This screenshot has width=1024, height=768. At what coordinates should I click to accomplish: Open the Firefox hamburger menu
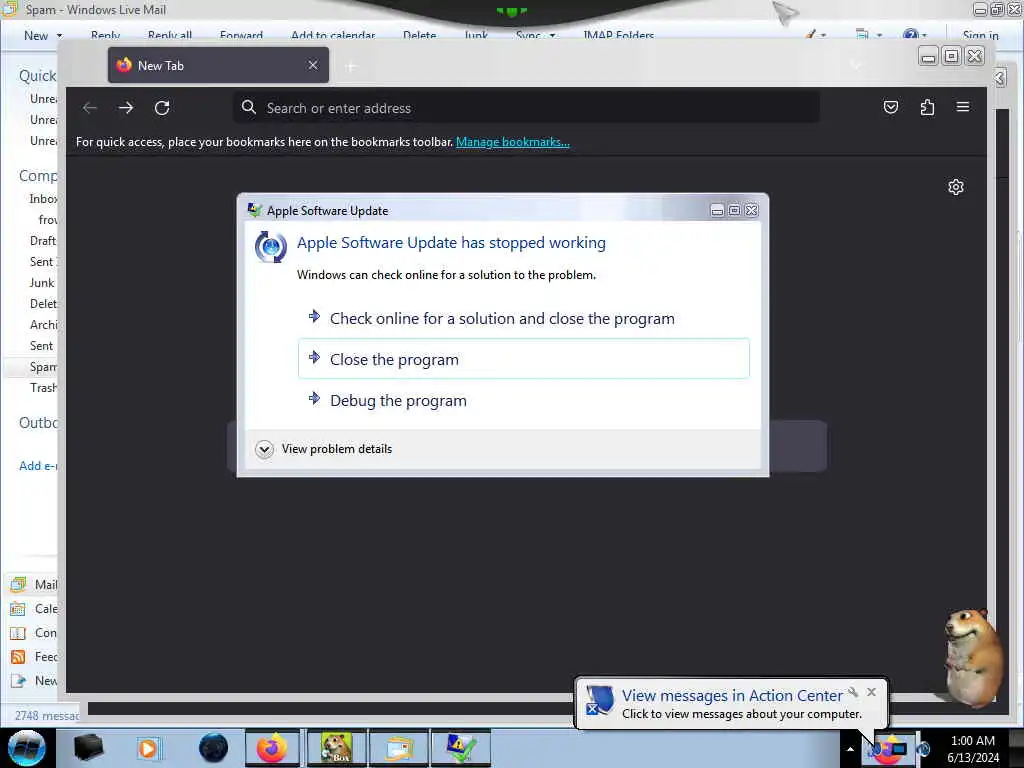tap(963, 106)
